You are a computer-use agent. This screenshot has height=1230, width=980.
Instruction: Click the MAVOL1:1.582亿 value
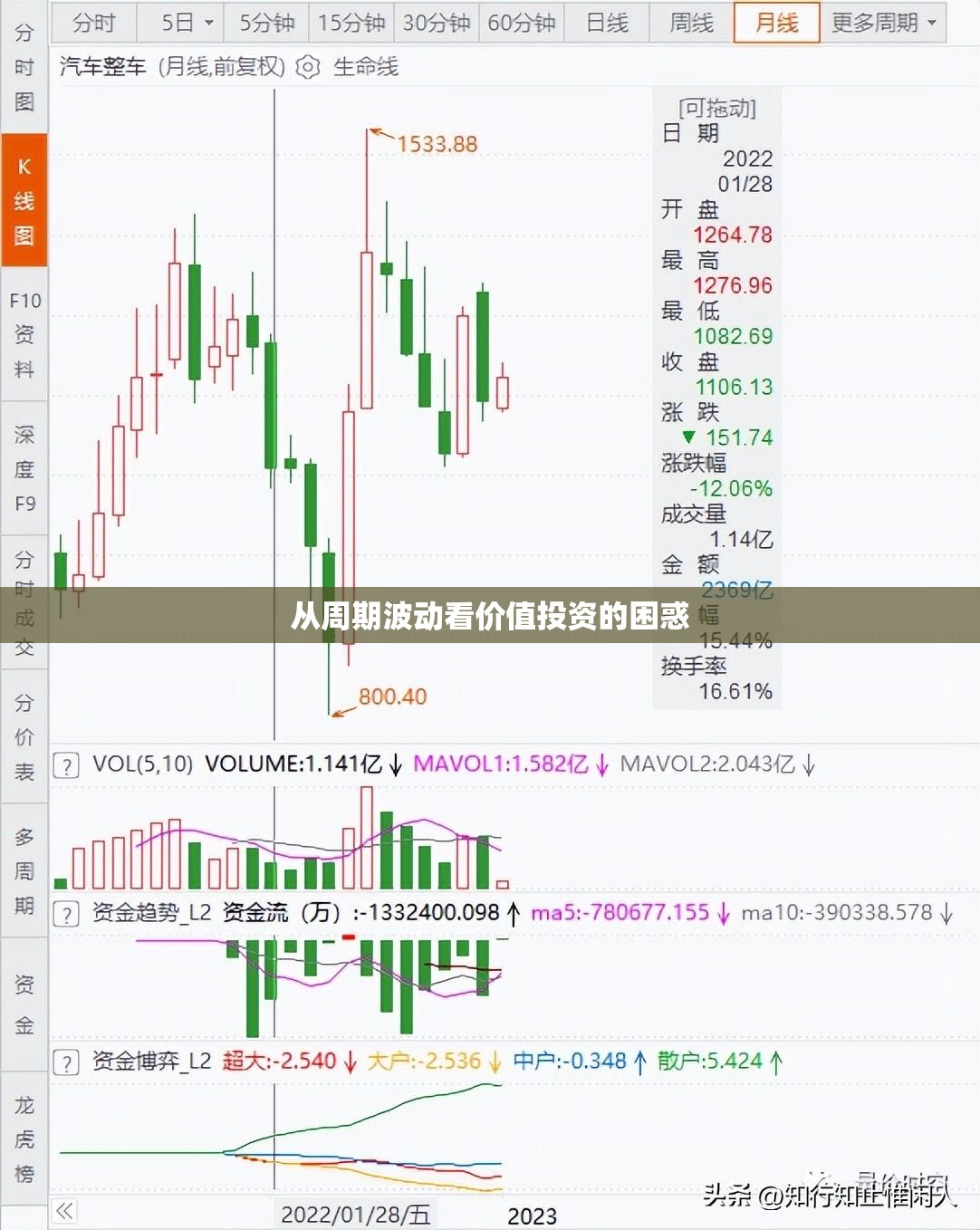coord(501,764)
